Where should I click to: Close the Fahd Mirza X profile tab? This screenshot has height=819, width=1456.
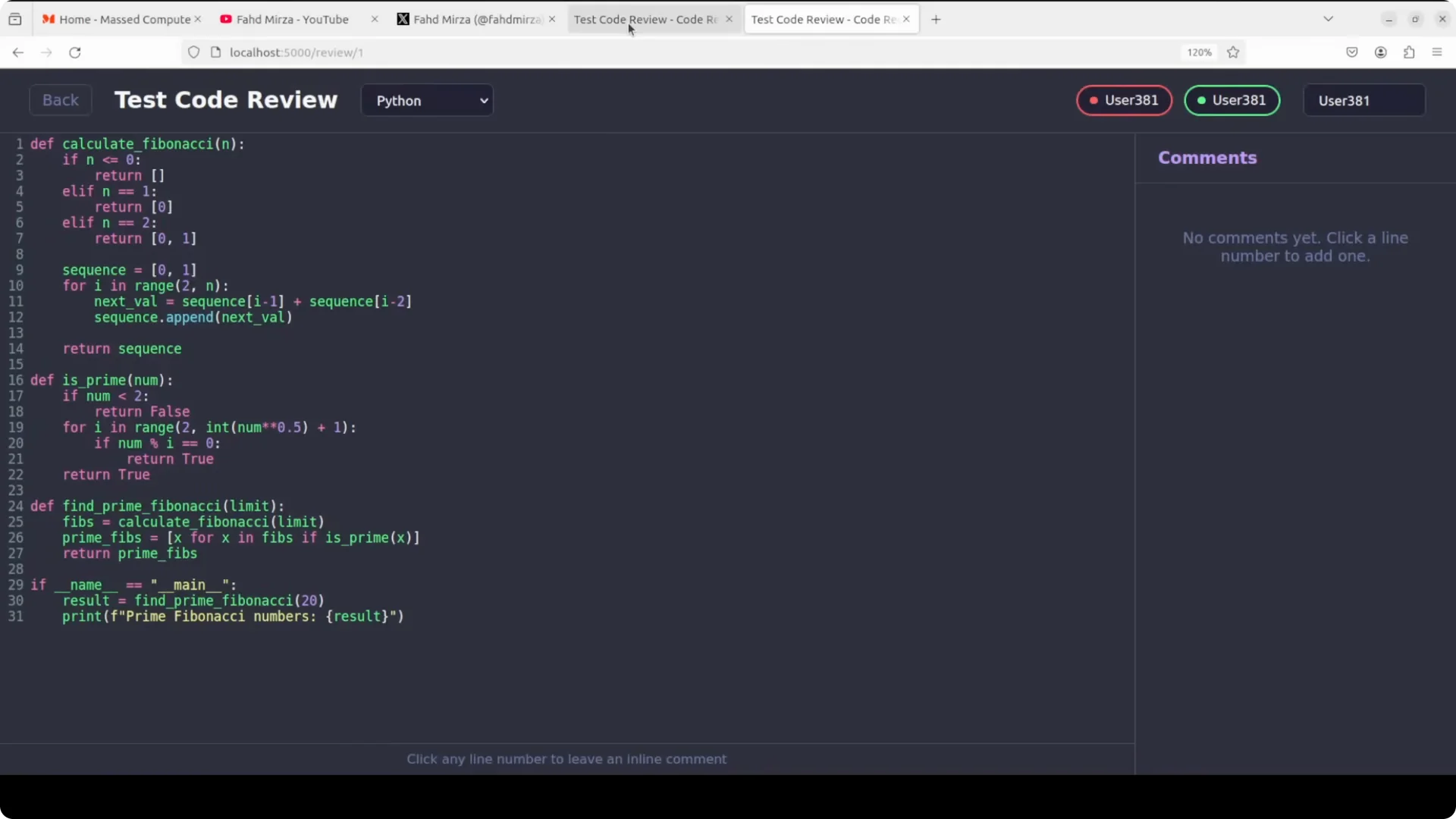(552, 20)
